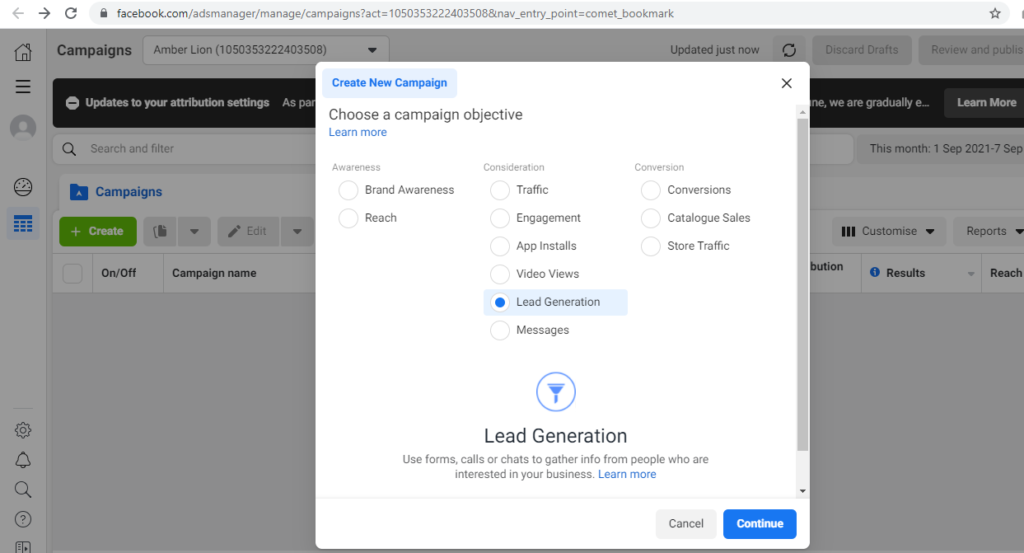1024x553 pixels.
Task: Close the Create New Campaign dialog
Action: (x=786, y=83)
